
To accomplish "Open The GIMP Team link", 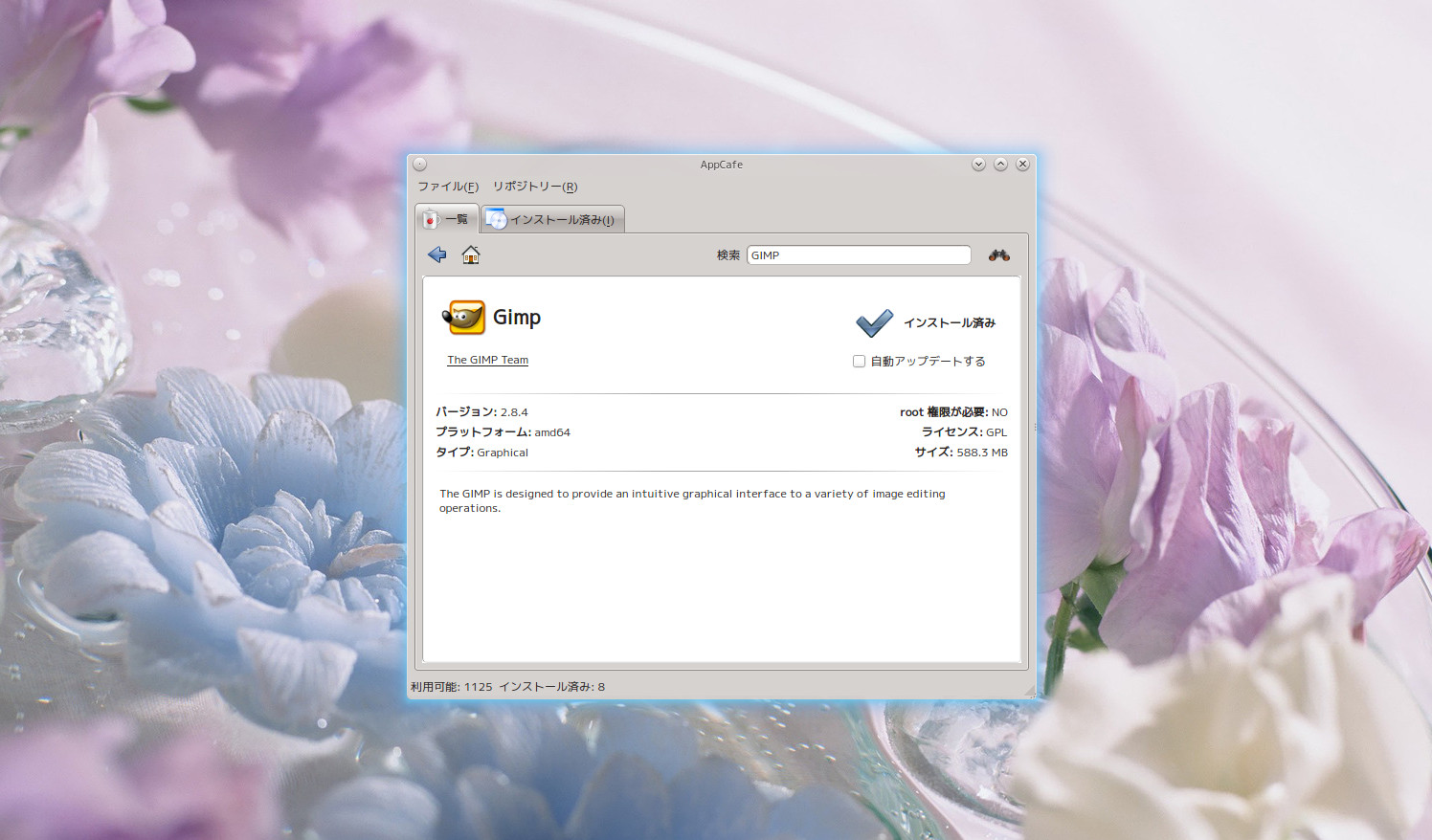I will coord(487,360).
